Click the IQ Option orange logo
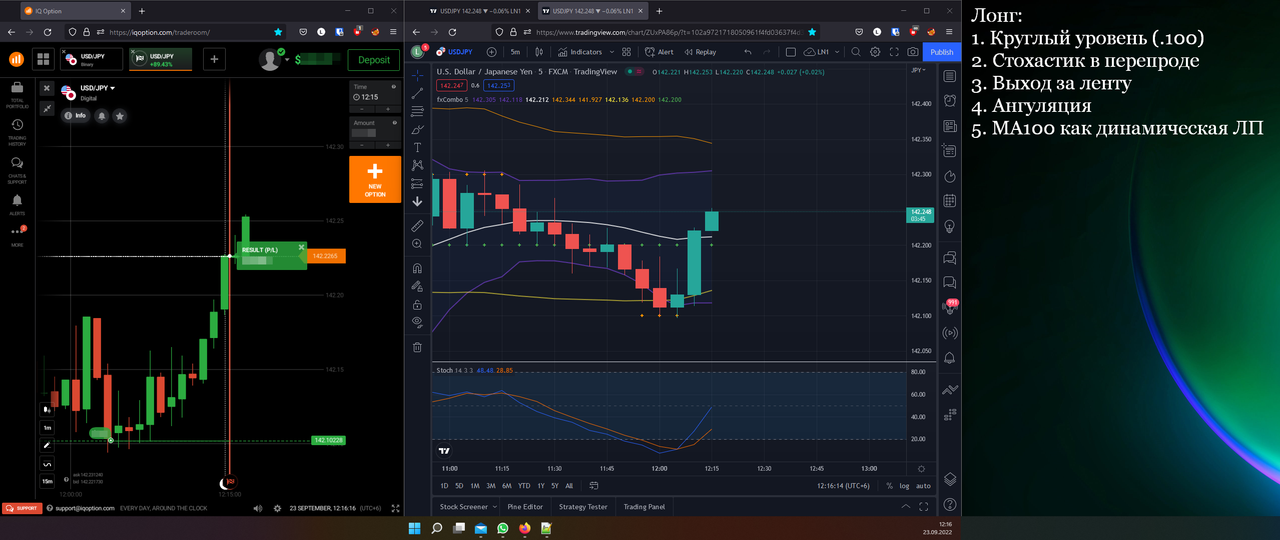 coord(16,60)
